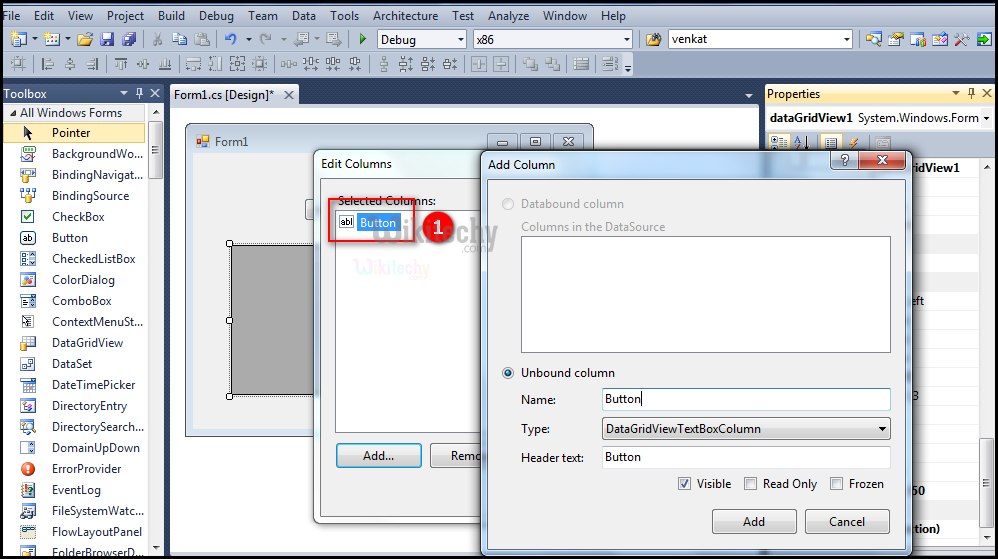Open the Events lightning bolt in Properties
The width and height of the screenshot is (998, 559).
pyautogui.click(x=853, y=143)
